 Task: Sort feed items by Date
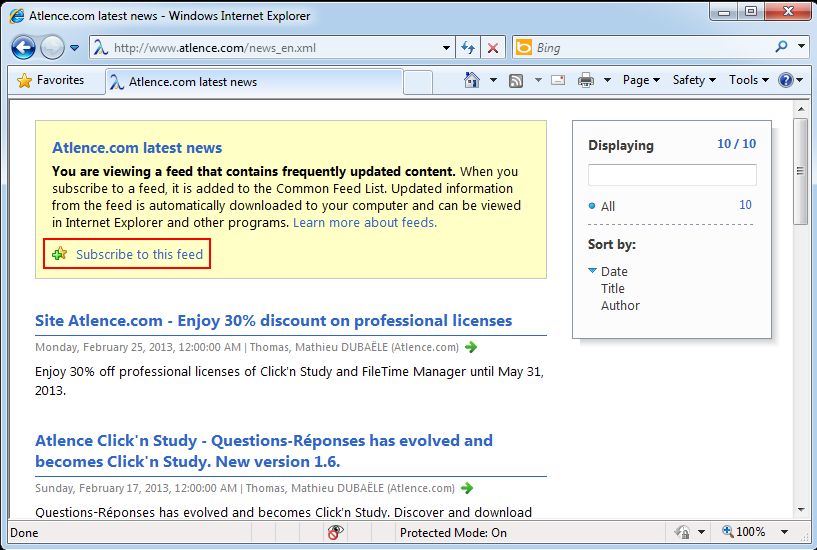(x=614, y=271)
